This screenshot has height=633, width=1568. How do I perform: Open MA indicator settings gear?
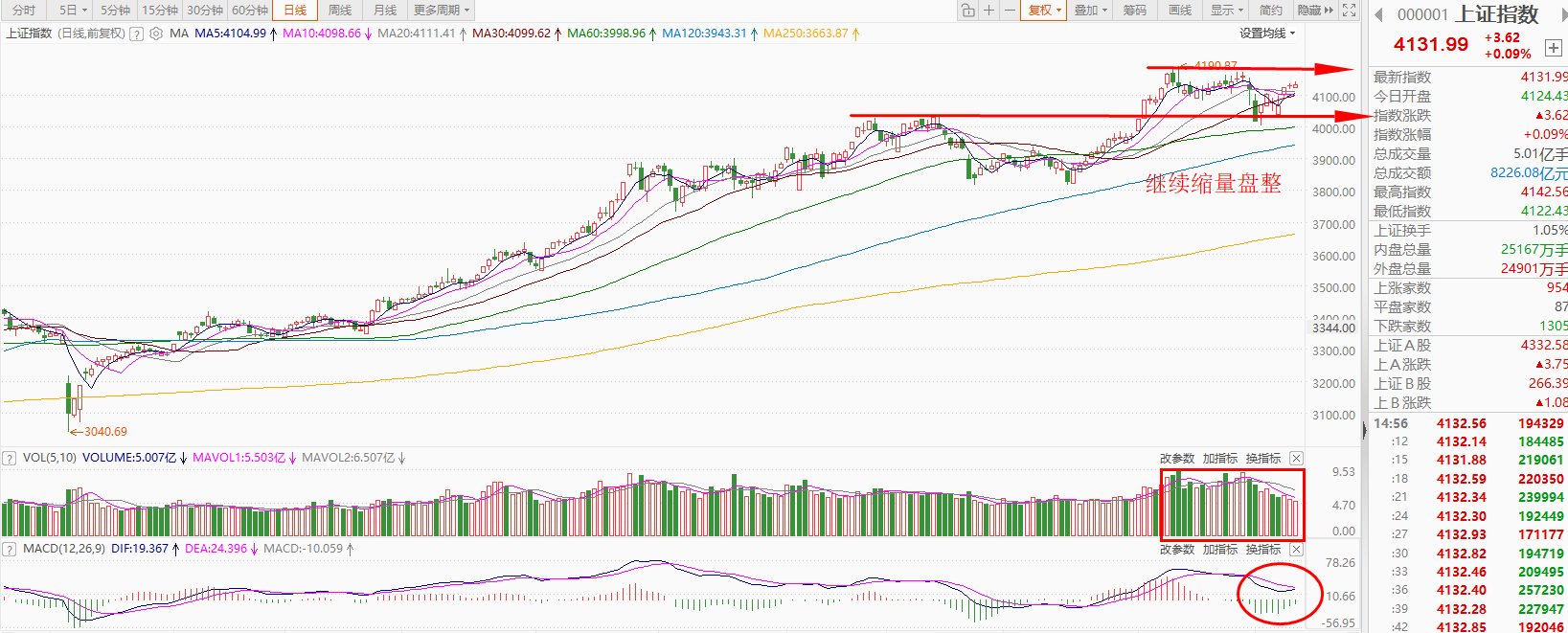coord(156,34)
